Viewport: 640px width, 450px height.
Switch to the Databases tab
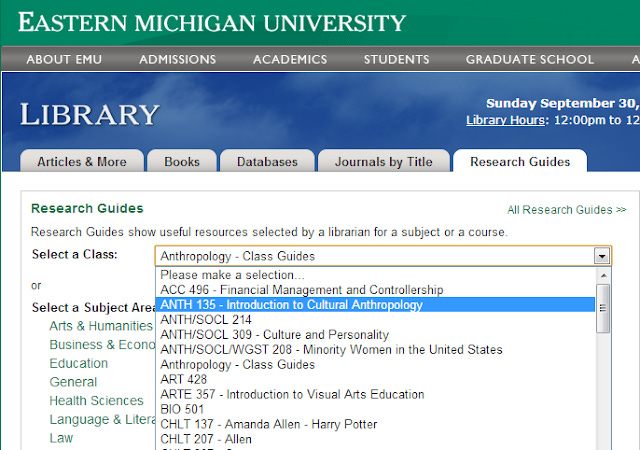coord(267,161)
